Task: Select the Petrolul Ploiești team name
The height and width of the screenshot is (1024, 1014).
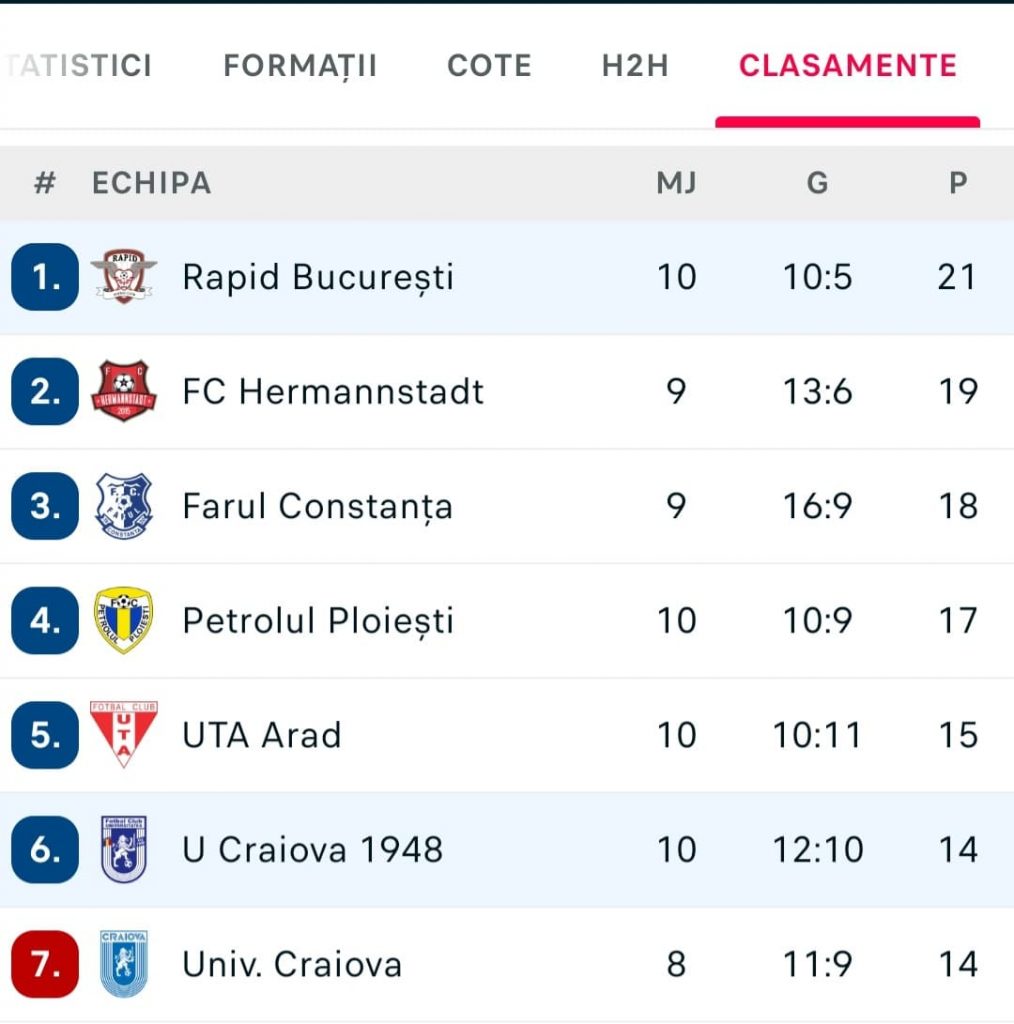Action: tap(318, 620)
